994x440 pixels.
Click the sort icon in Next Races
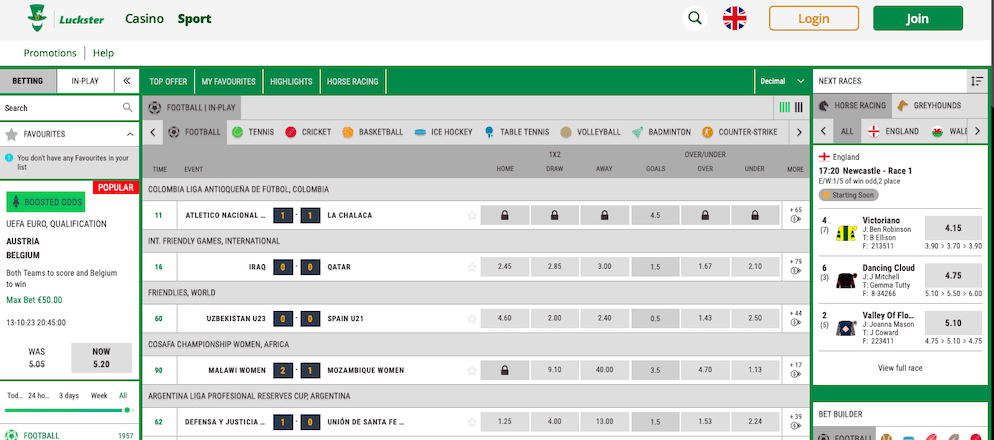[976, 81]
